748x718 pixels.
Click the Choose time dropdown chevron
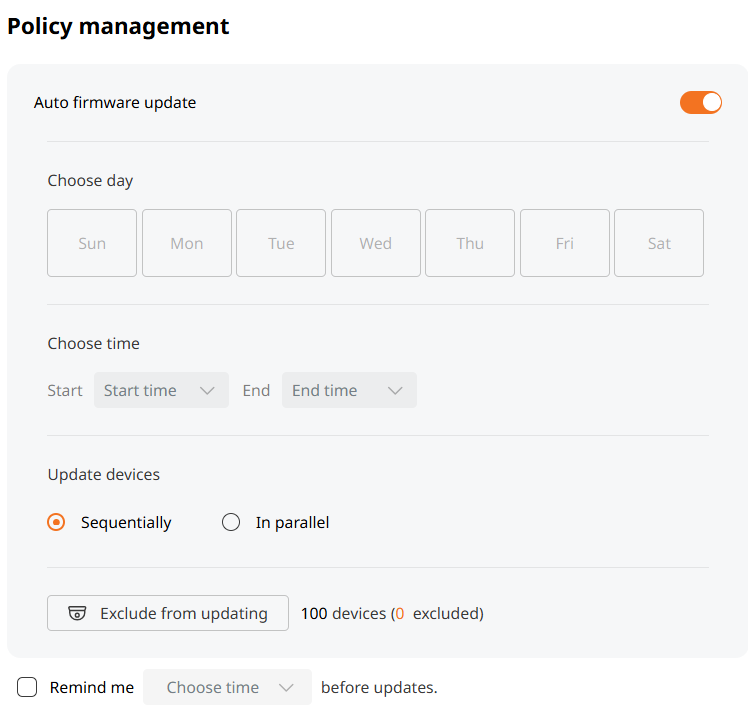tap(287, 687)
